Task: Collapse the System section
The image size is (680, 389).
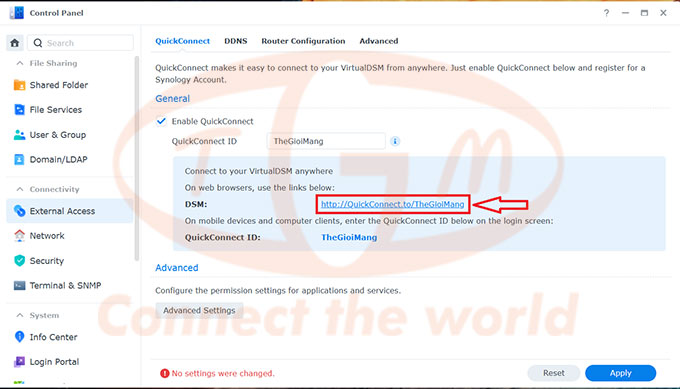Action: pos(20,315)
